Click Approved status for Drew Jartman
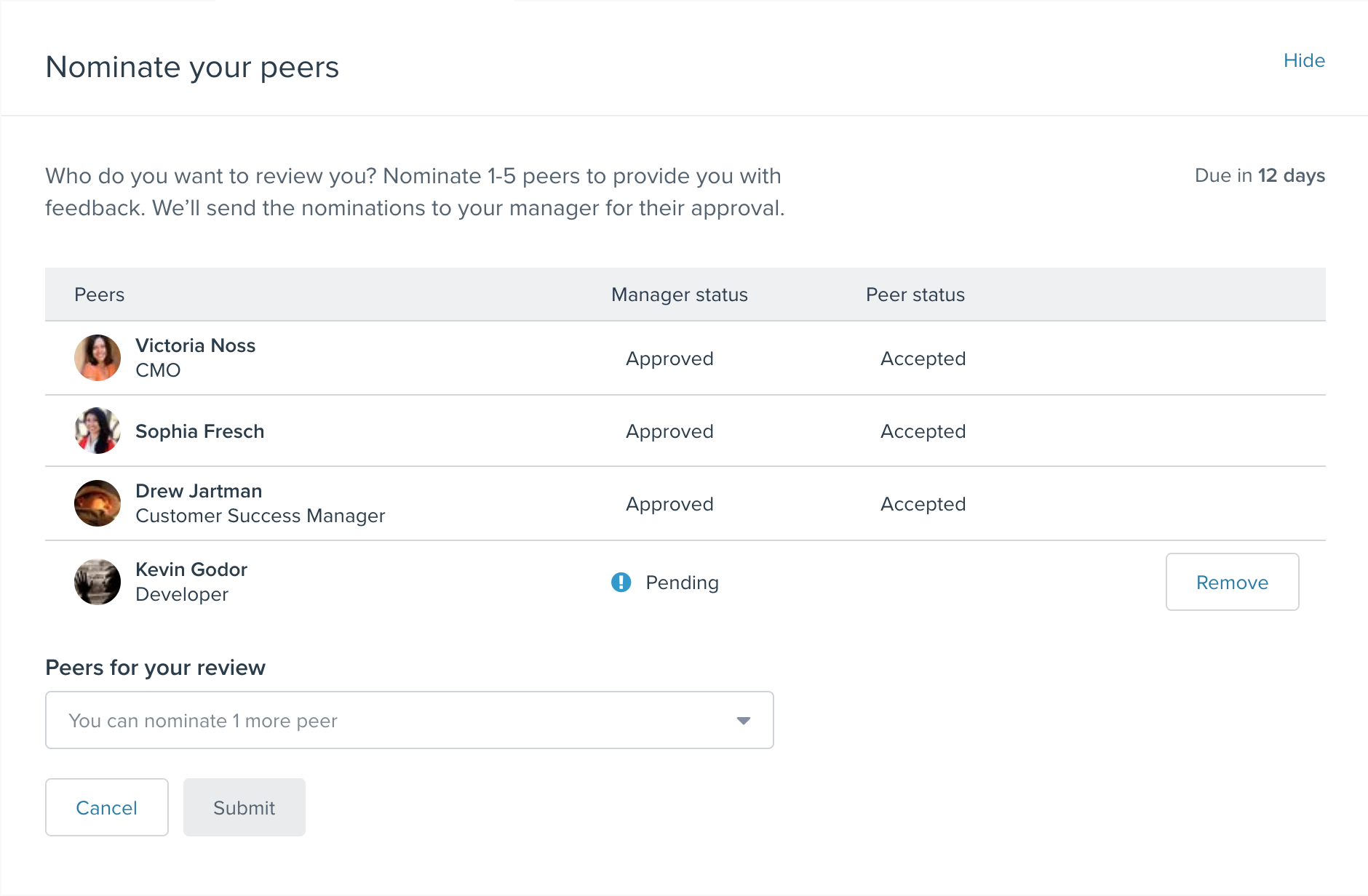1368x896 pixels. tap(669, 504)
